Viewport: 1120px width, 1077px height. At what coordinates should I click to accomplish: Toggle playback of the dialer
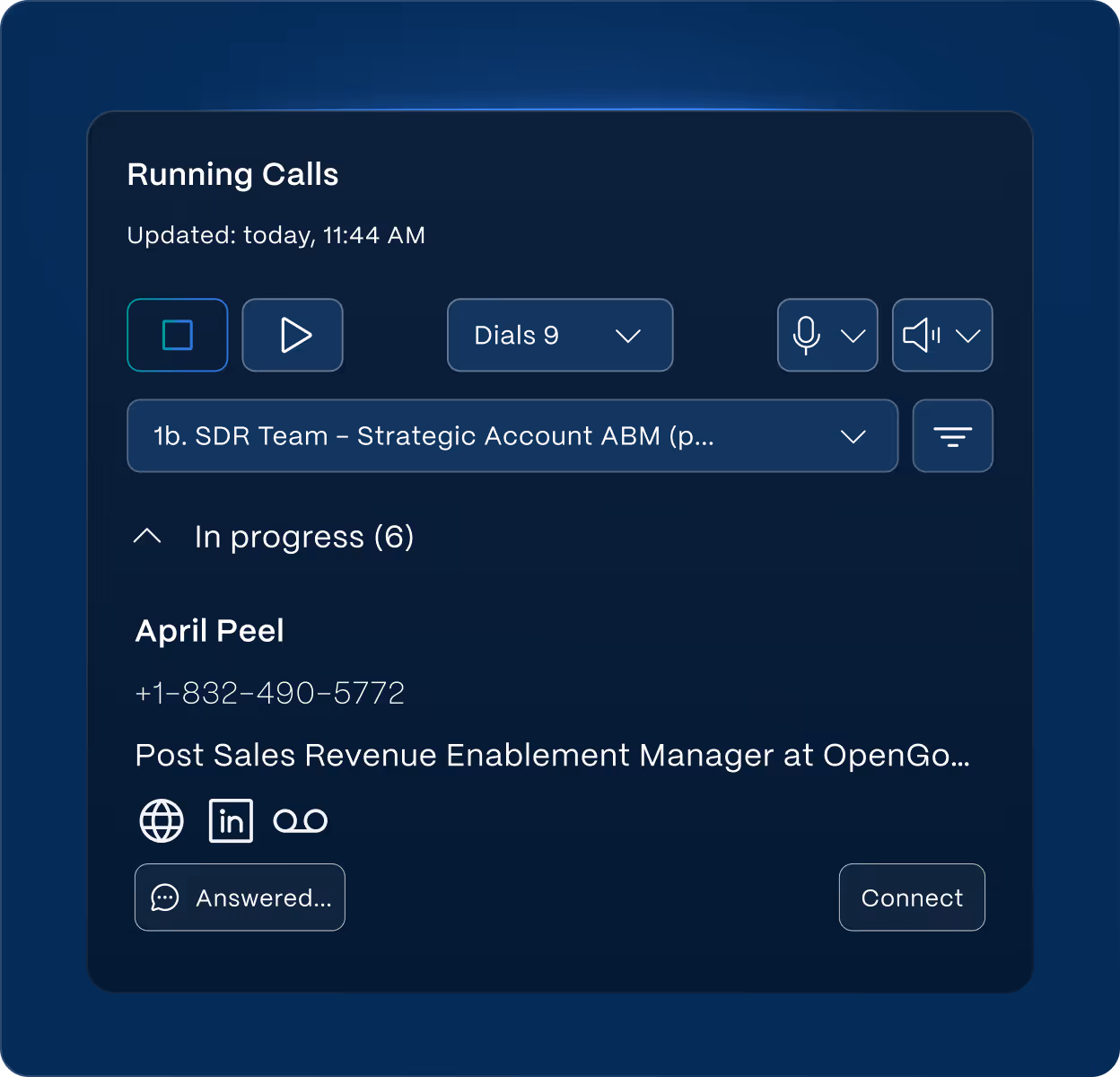[x=292, y=335]
